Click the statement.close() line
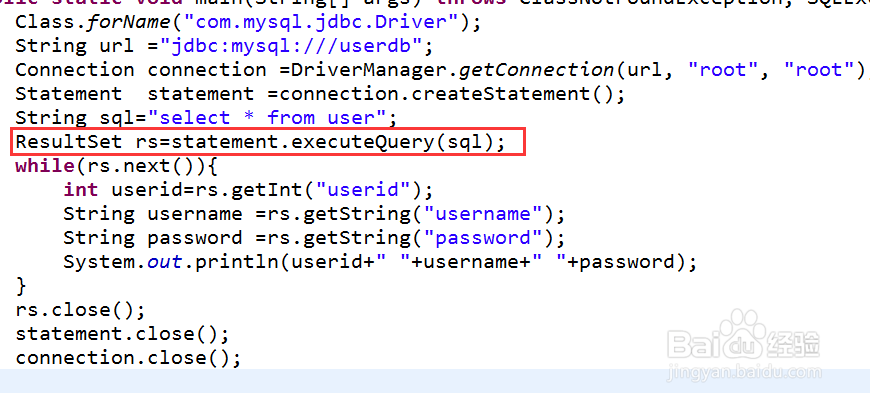The width and height of the screenshot is (870, 402). pos(122,334)
